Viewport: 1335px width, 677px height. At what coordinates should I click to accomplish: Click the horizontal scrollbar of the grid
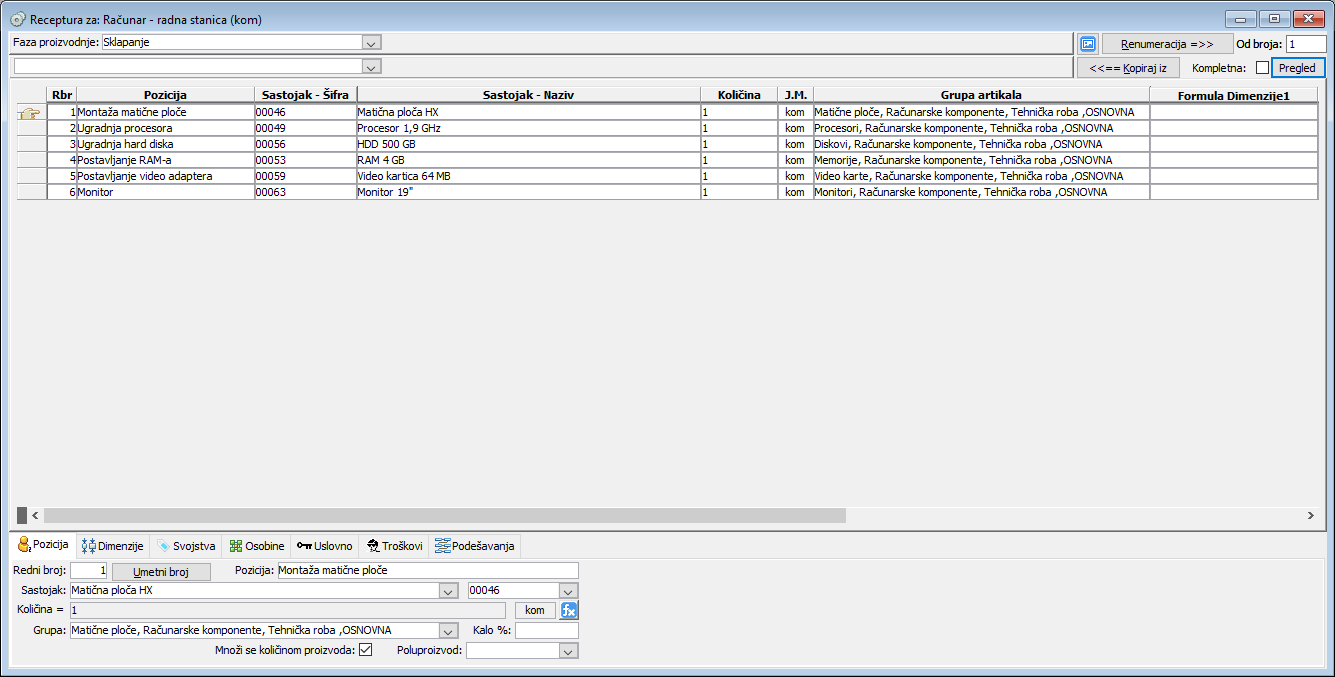click(x=445, y=515)
